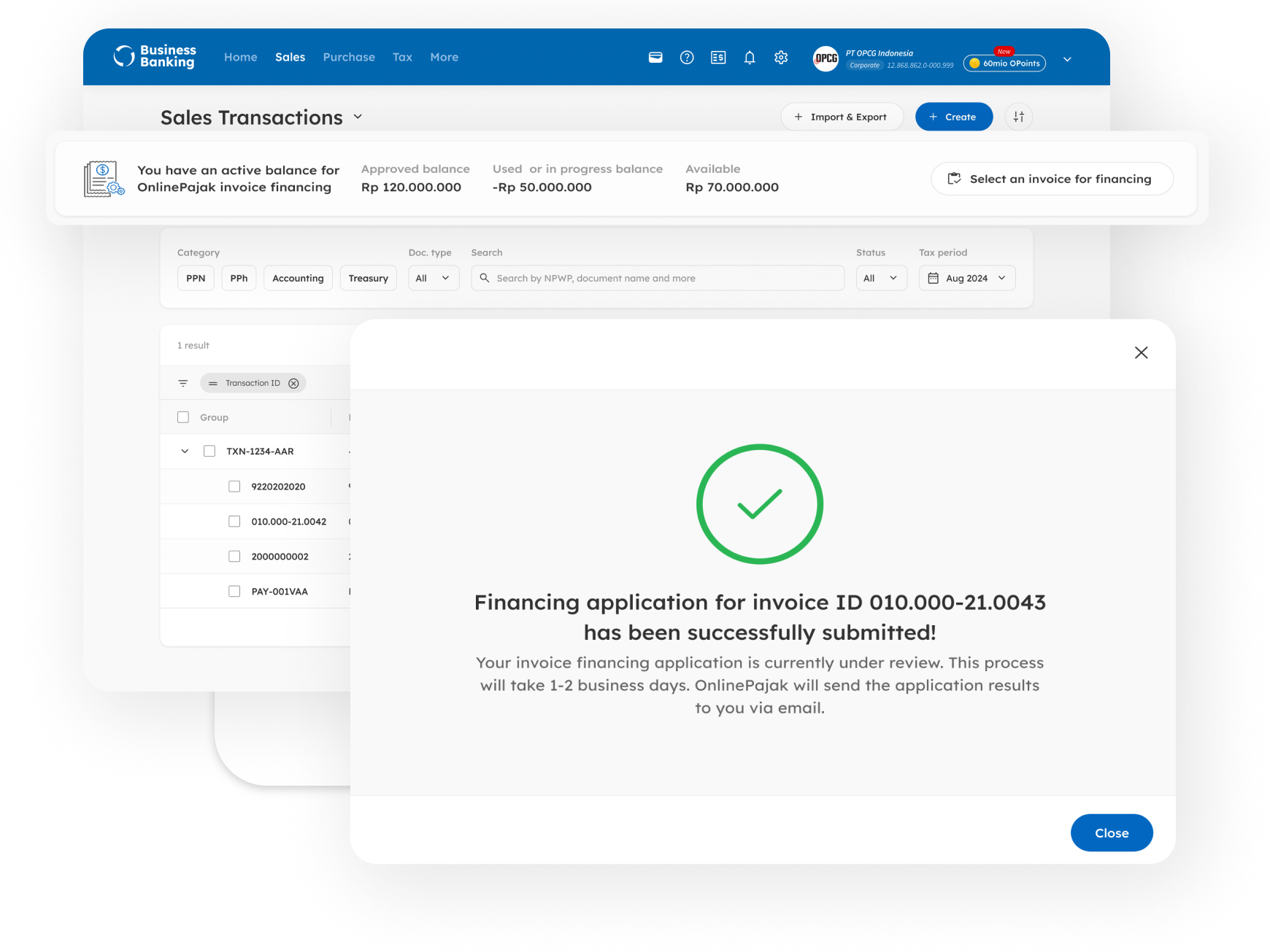This screenshot has width=1270, height=952.
Task: Open the column adjustment sliders icon
Action: [x=1018, y=117]
